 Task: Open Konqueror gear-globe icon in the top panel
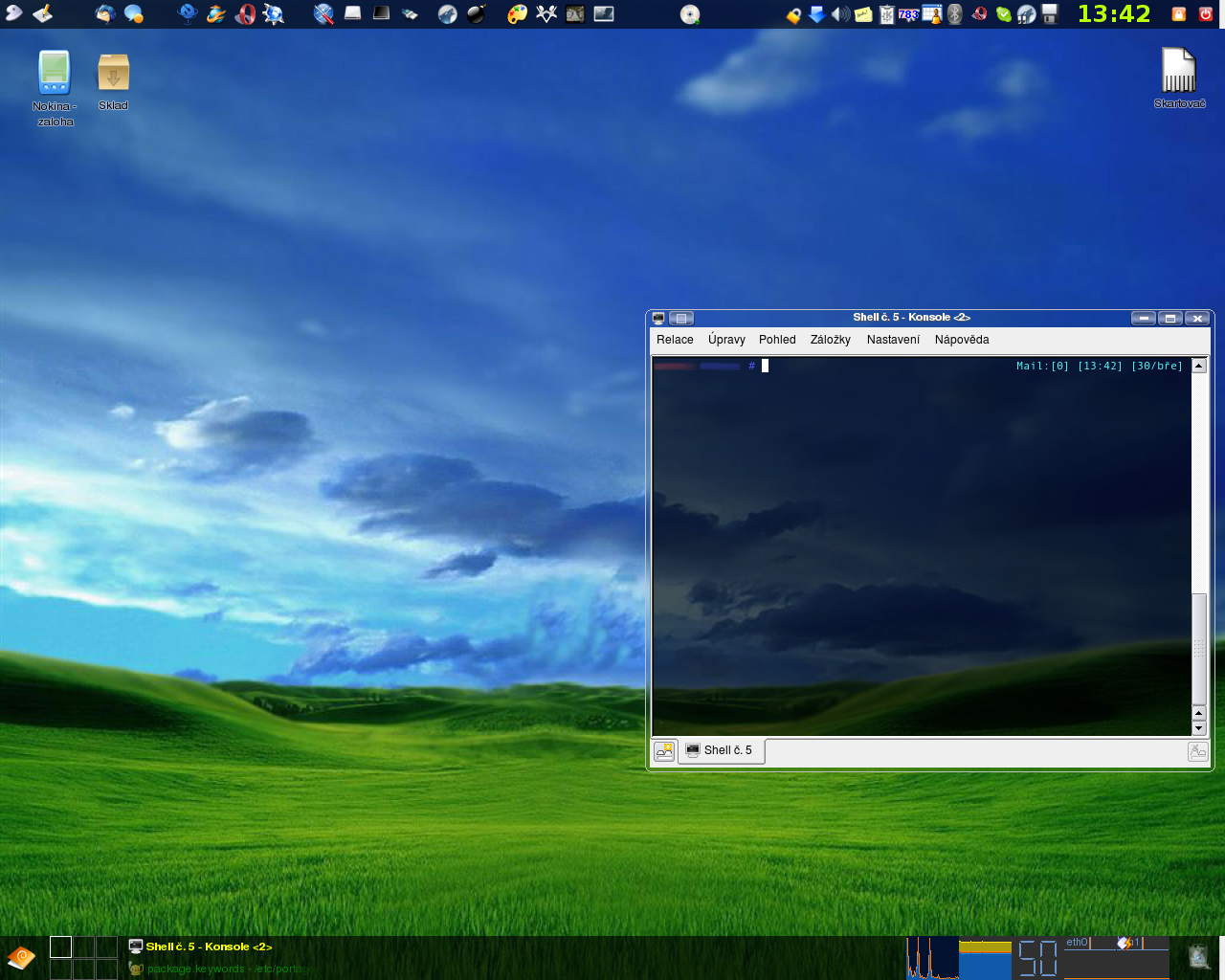(x=274, y=13)
